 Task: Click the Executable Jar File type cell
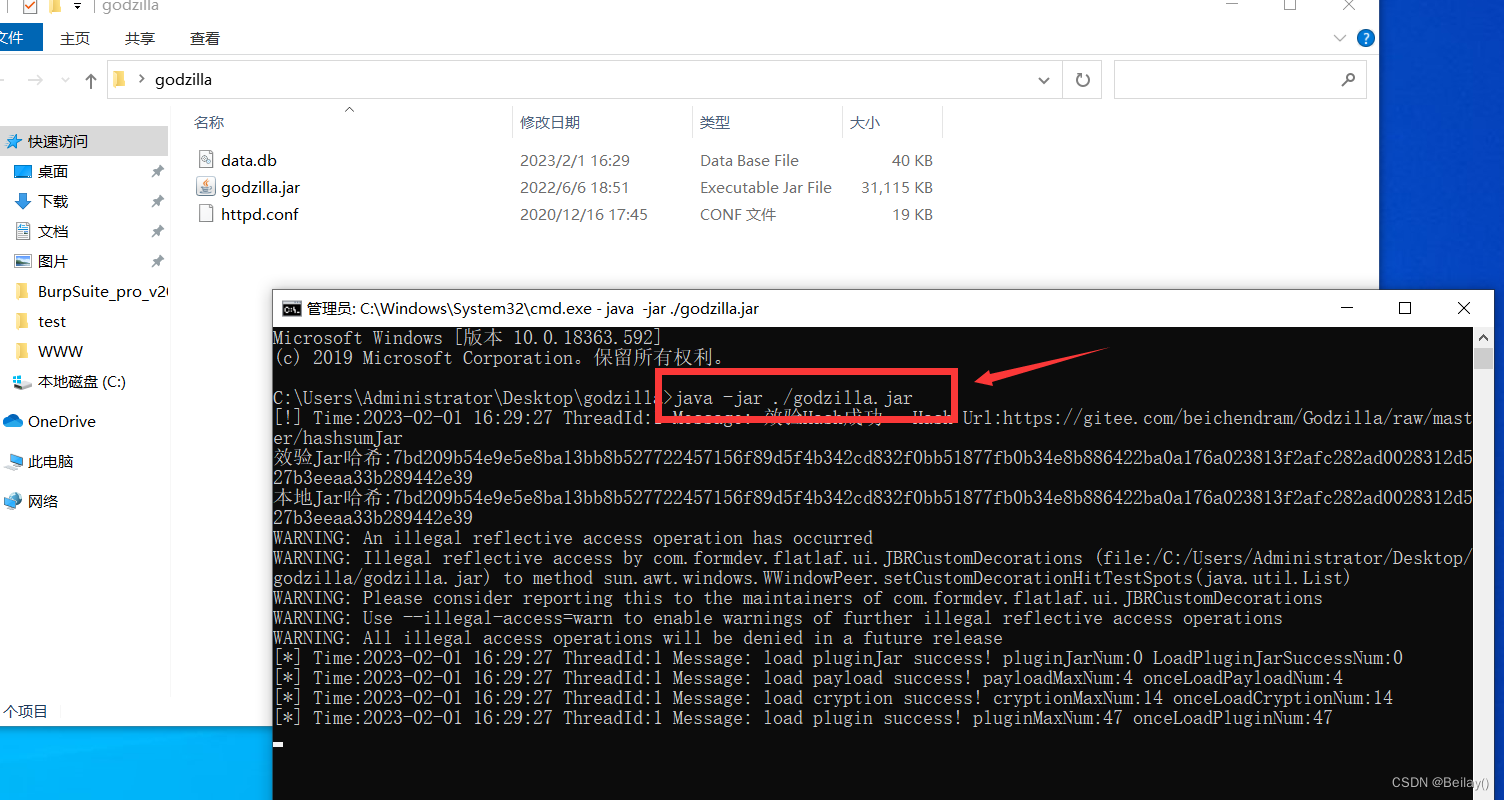[x=765, y=187]
